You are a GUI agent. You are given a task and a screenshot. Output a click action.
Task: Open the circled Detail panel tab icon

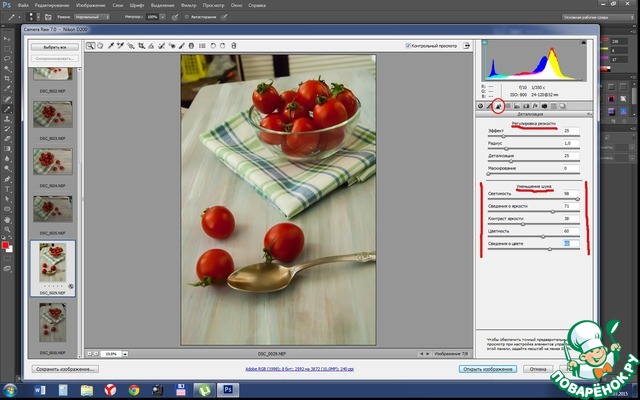(499, 105)
